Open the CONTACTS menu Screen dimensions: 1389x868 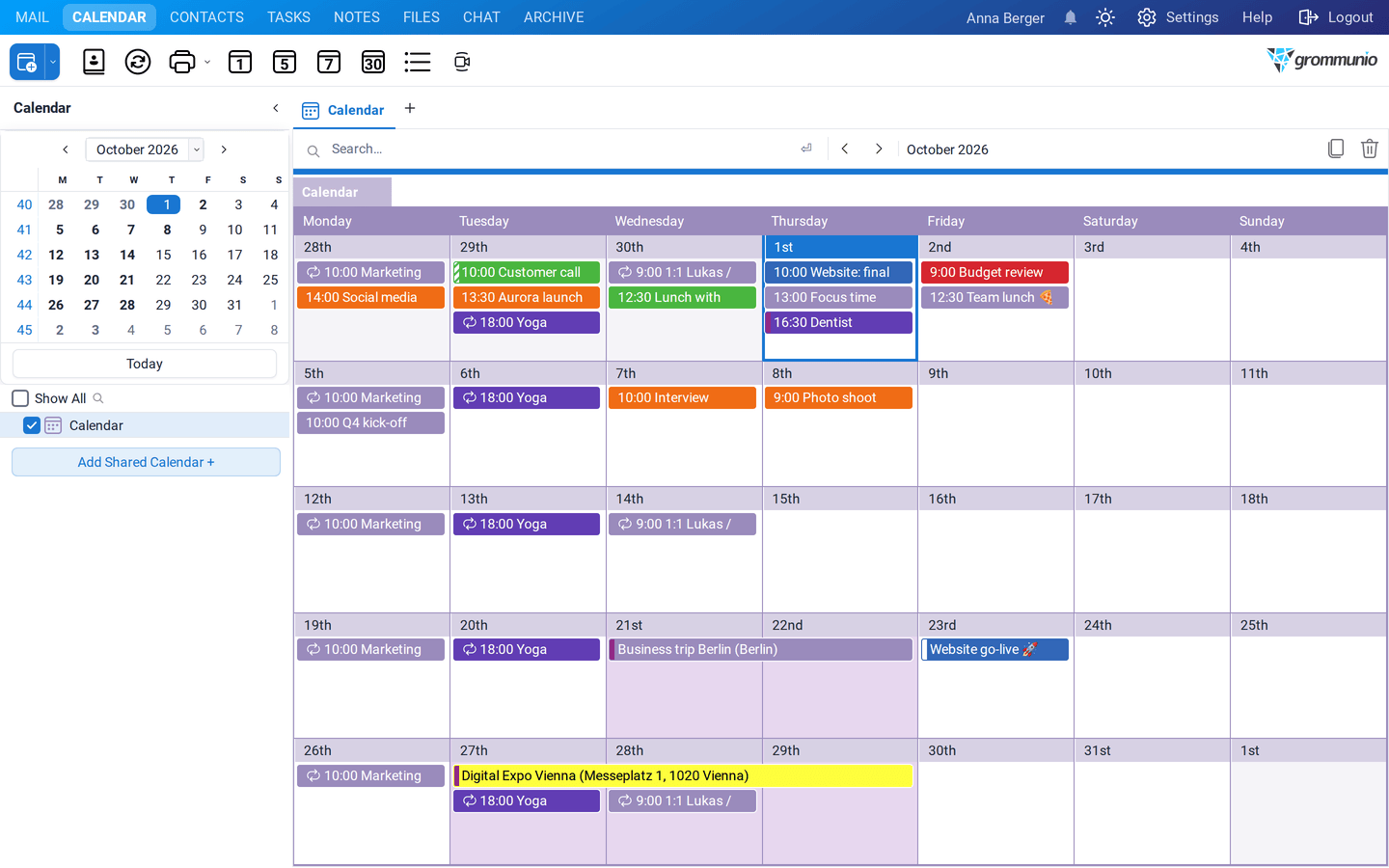(x=206, y=17)
